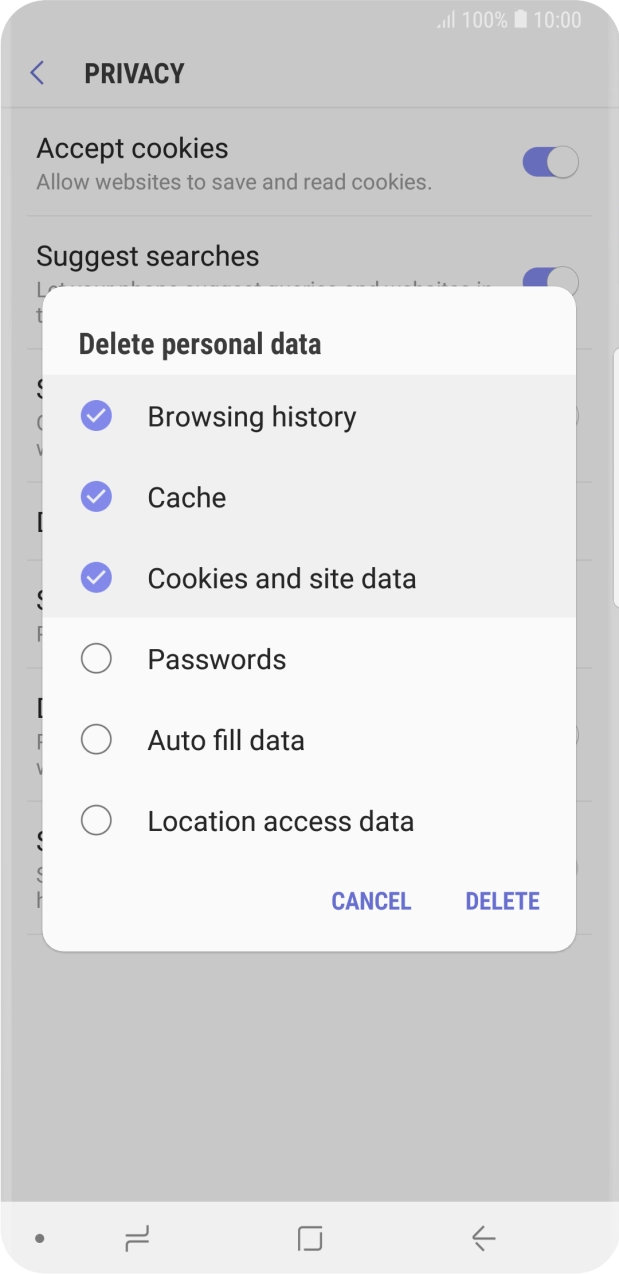Deselect Cookies and site data
Viewport: 619px width, 1274px height.
tap(96, 578)
